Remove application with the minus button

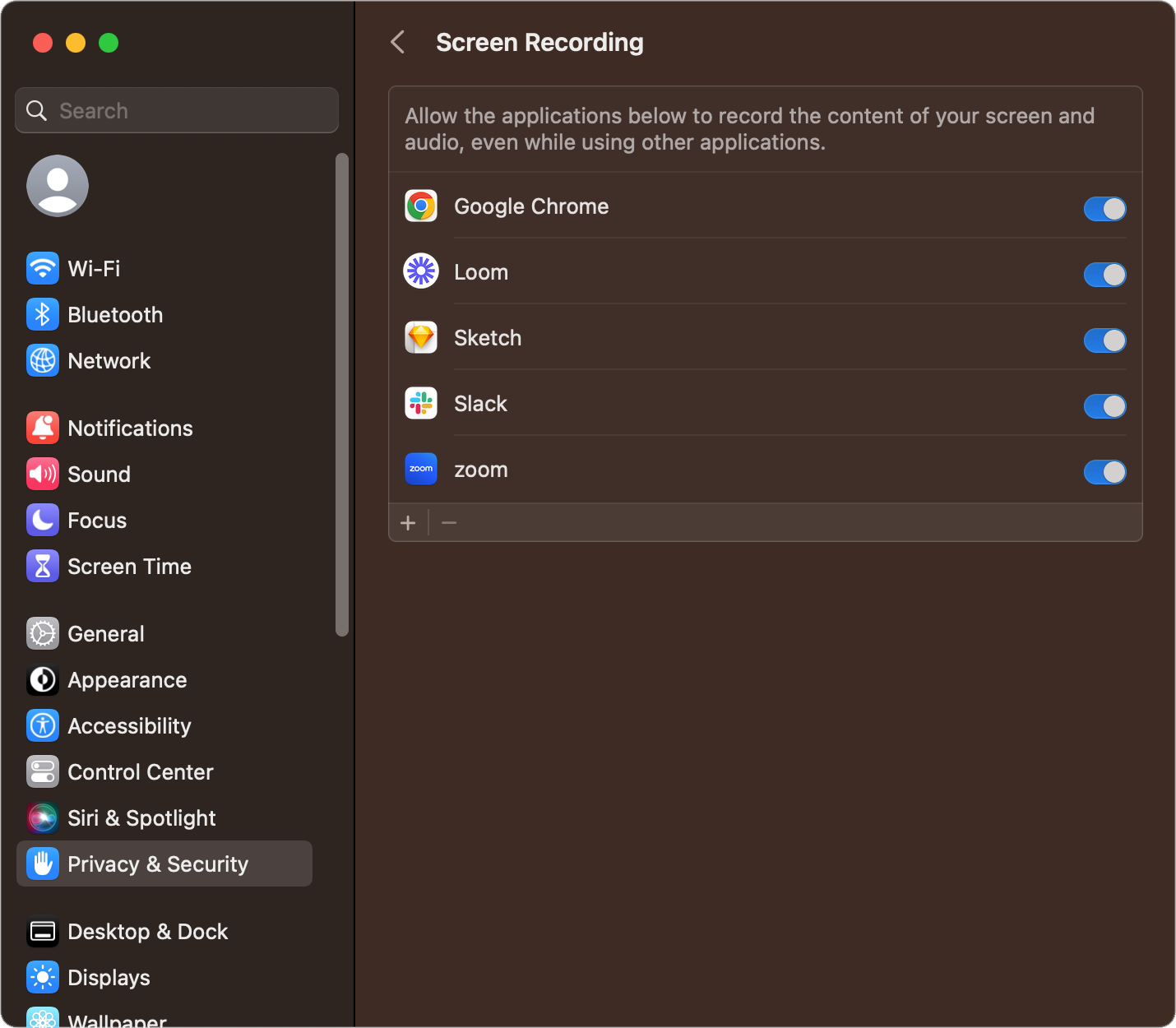coord(449,522)
